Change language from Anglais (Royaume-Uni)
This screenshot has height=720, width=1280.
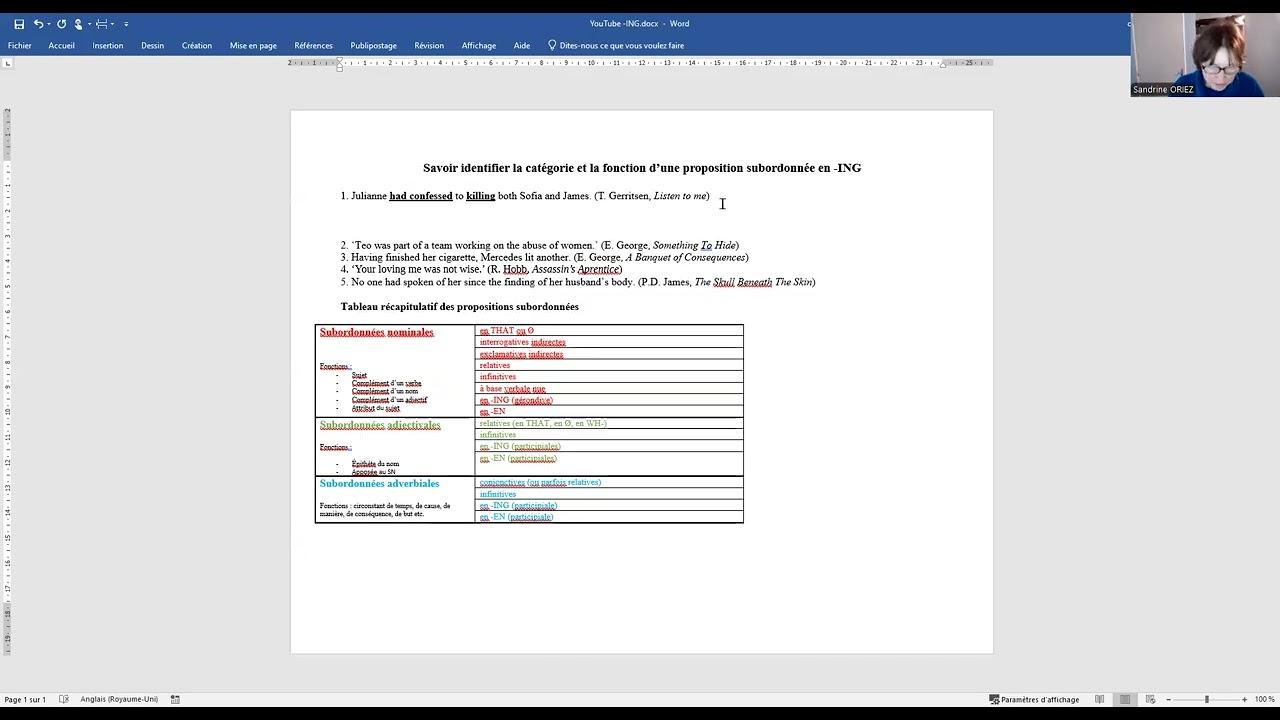[x=119, y=700]
